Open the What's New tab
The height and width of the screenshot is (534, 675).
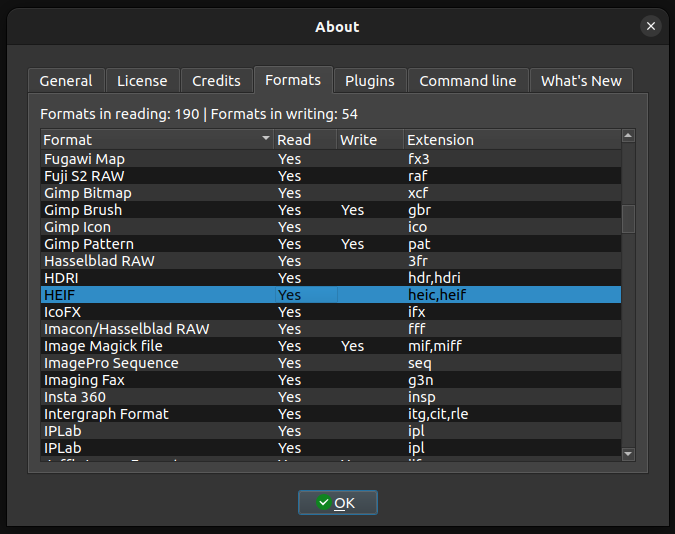click(x=581, y=81)
